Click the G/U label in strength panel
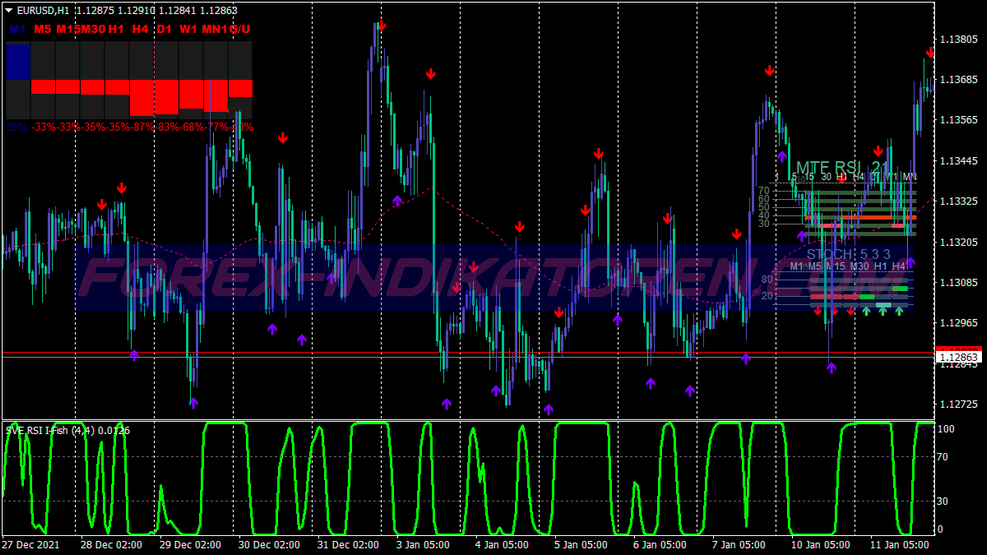The width and height of the screenshot is (987, 555). (240, 29)
